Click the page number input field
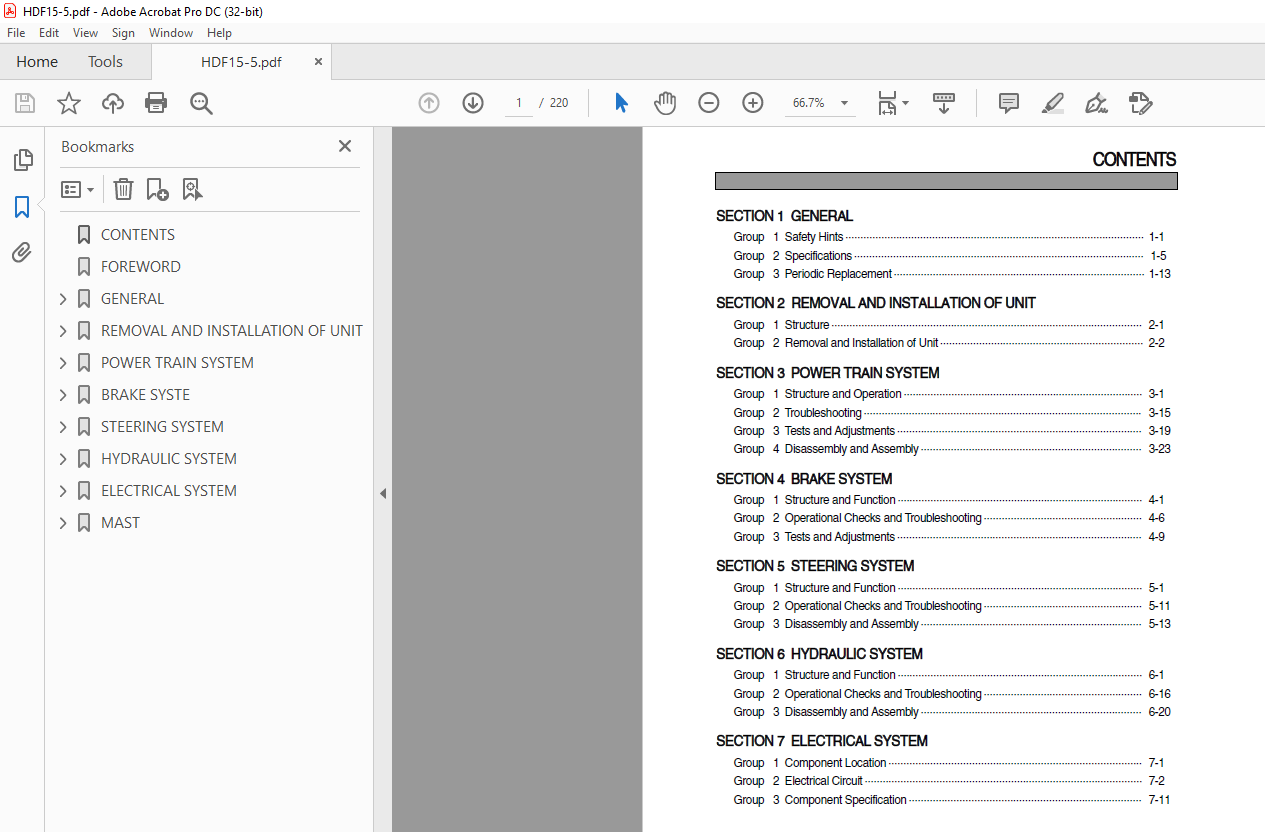This screenshot has height=832, width=1265. pyautogui.click(x=519, y=103)
